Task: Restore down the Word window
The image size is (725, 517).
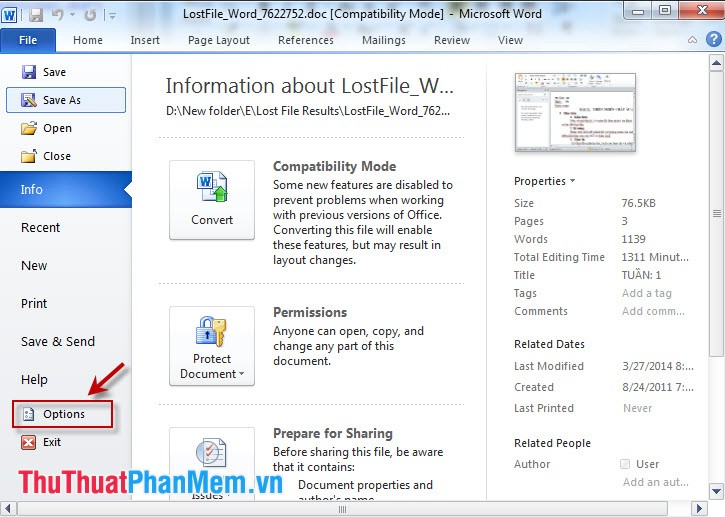Action: tap(664, 10)
